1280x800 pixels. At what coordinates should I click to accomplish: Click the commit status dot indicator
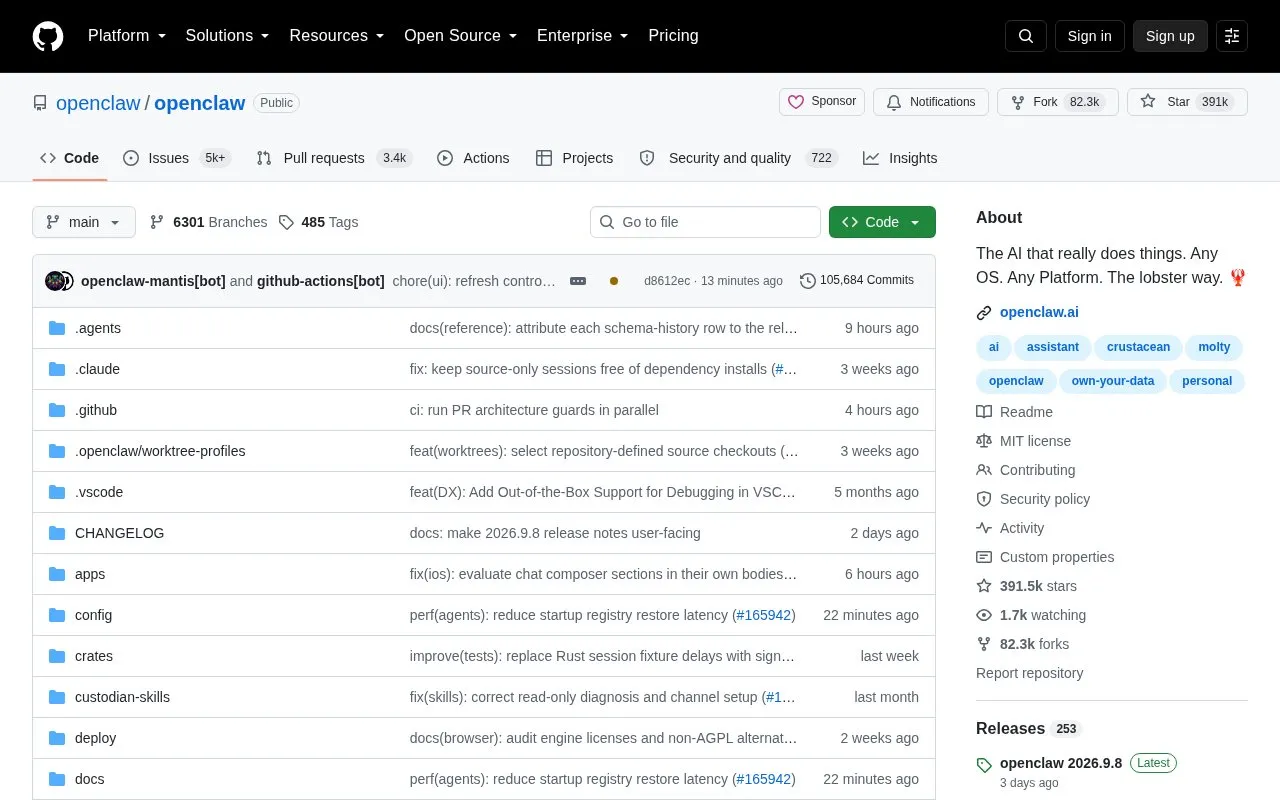[614, 281]
